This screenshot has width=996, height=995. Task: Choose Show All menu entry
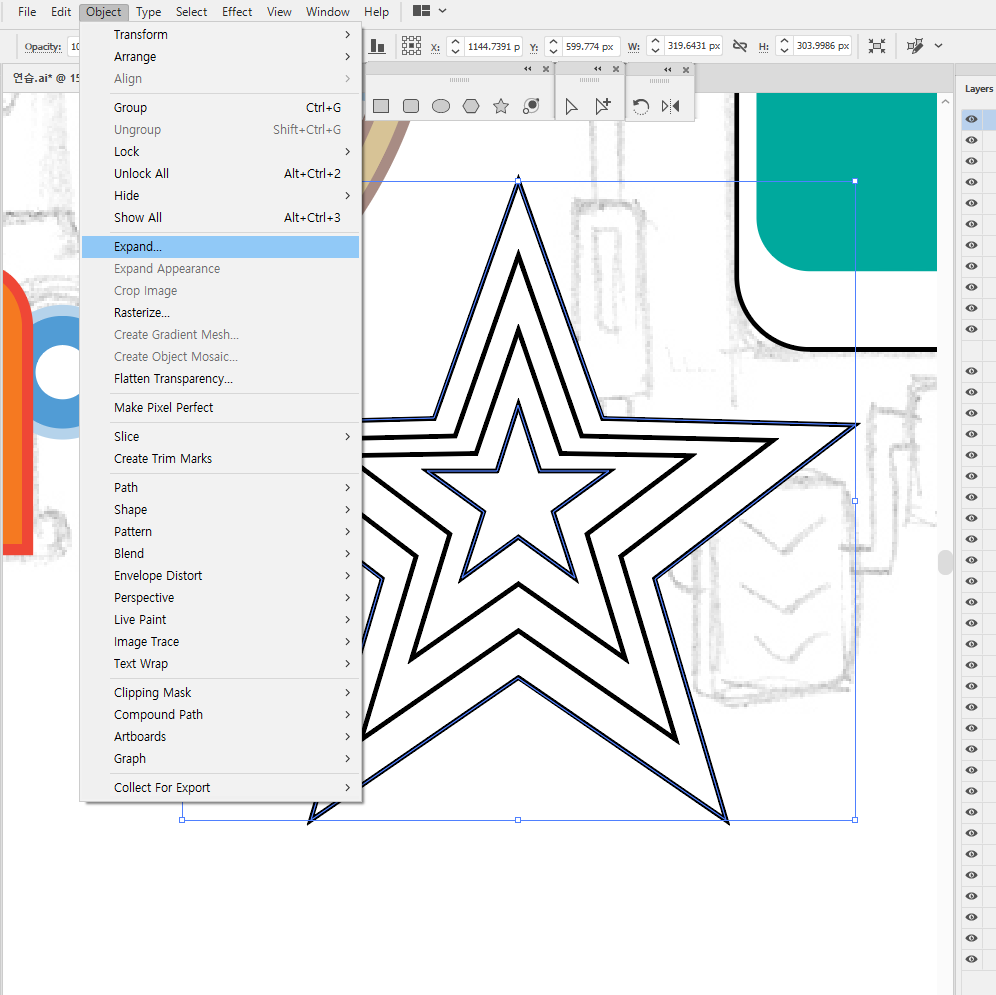pyautogui.click(x=220, y=217)
